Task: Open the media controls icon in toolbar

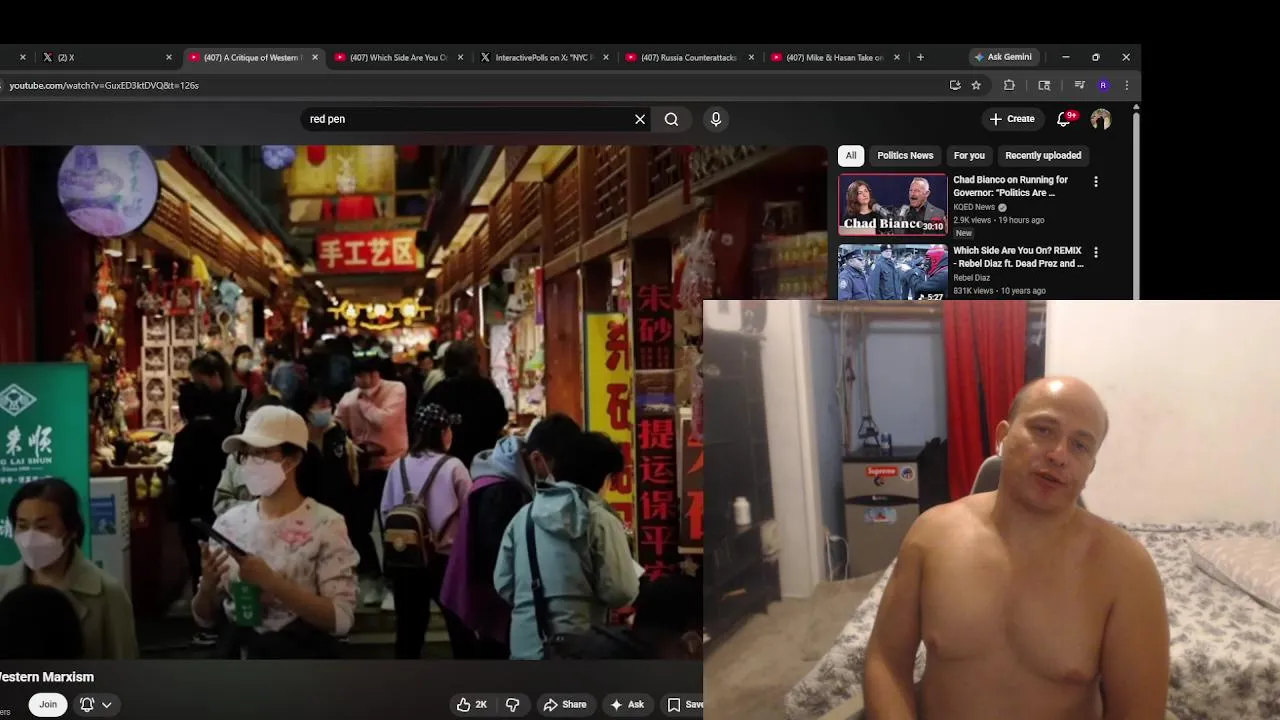Action: [x=1079, y=85]
